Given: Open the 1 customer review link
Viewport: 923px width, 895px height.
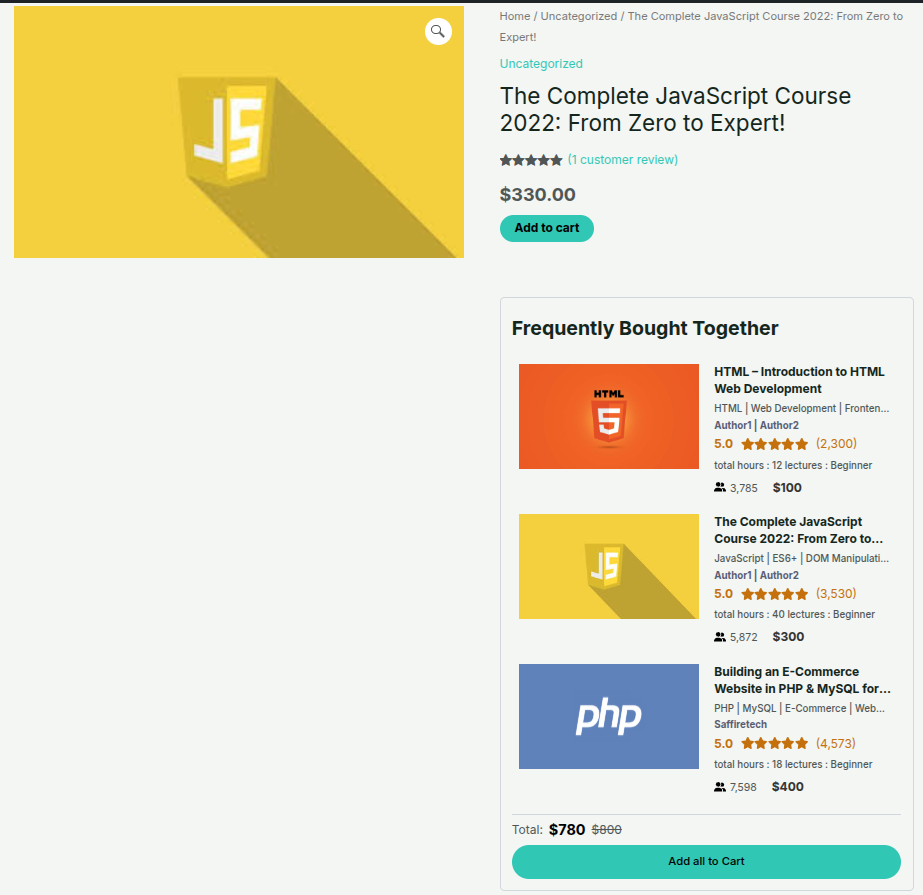Looking at the screenshot, I should coord(622,160).
